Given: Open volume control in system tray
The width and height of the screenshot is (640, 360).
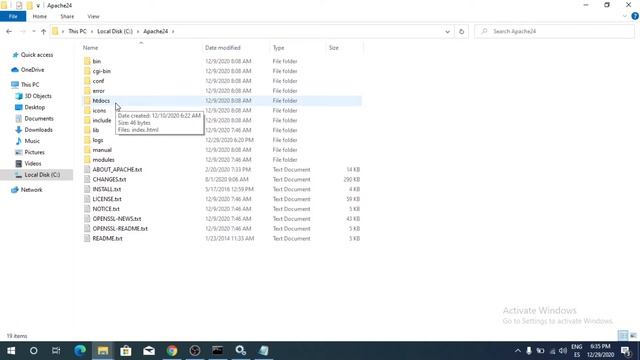Looking at the screenshot, I should coord(563,351).
